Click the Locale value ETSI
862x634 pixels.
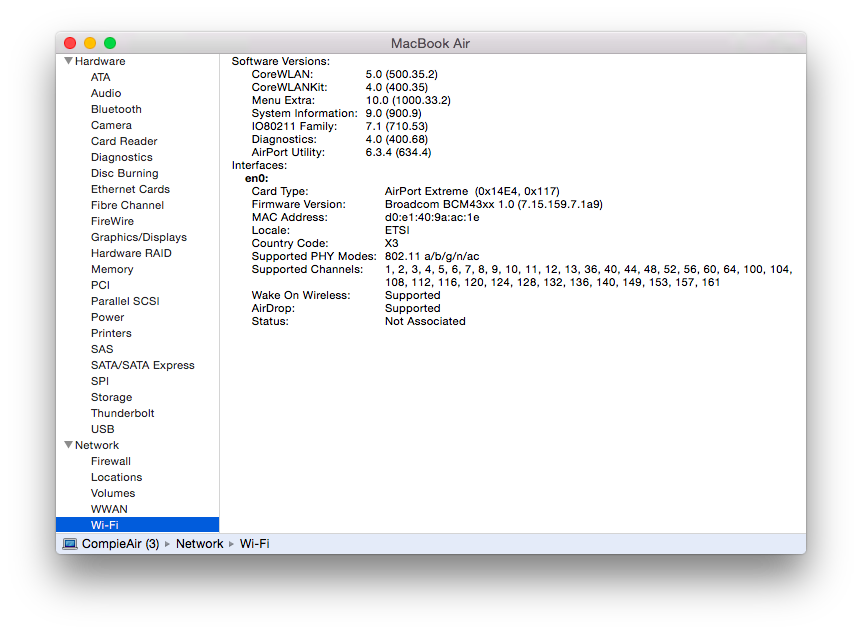[397, 230]
